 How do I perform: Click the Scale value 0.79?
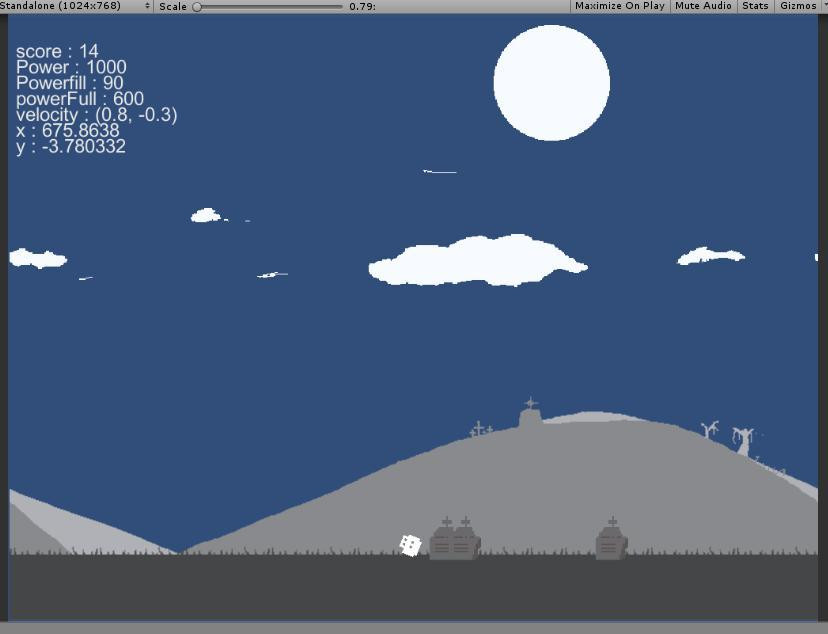(363, 6)
